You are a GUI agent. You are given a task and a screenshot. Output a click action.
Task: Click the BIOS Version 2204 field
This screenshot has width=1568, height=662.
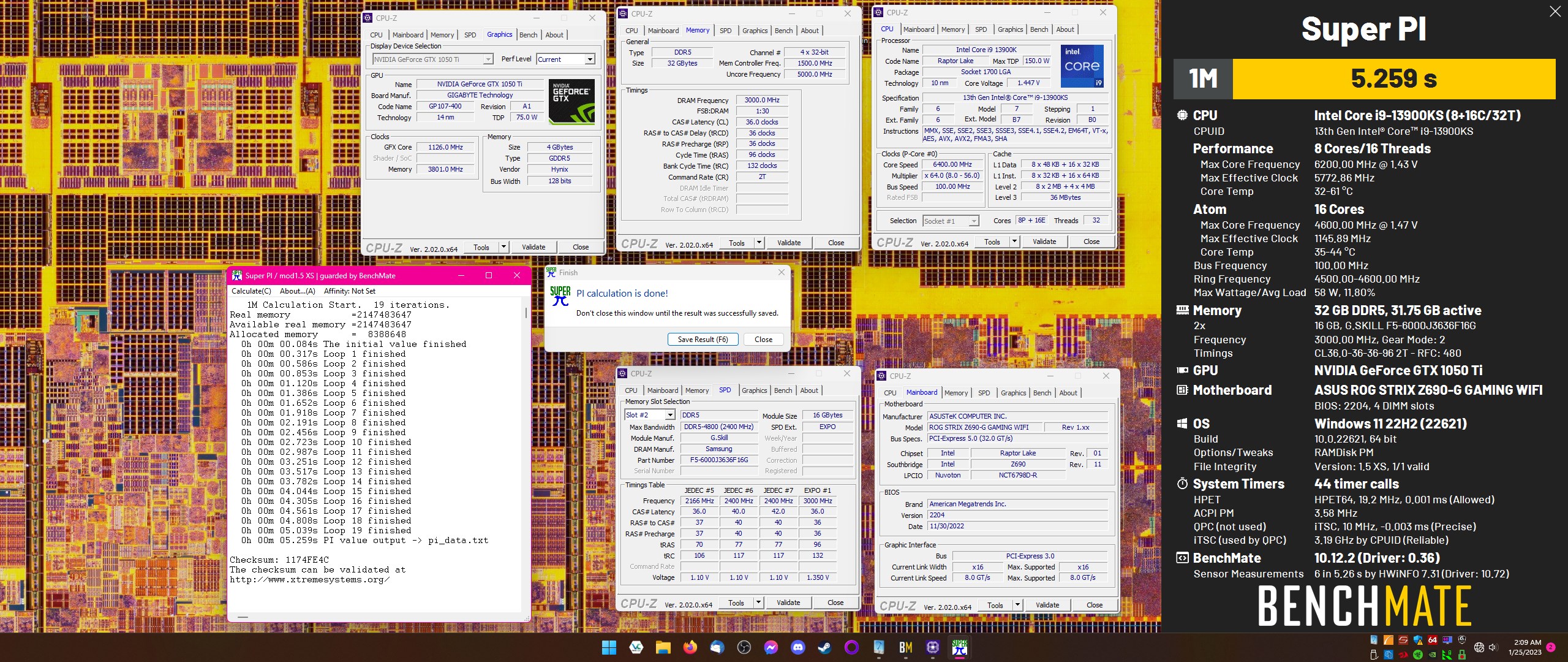tap(1017, 515)
